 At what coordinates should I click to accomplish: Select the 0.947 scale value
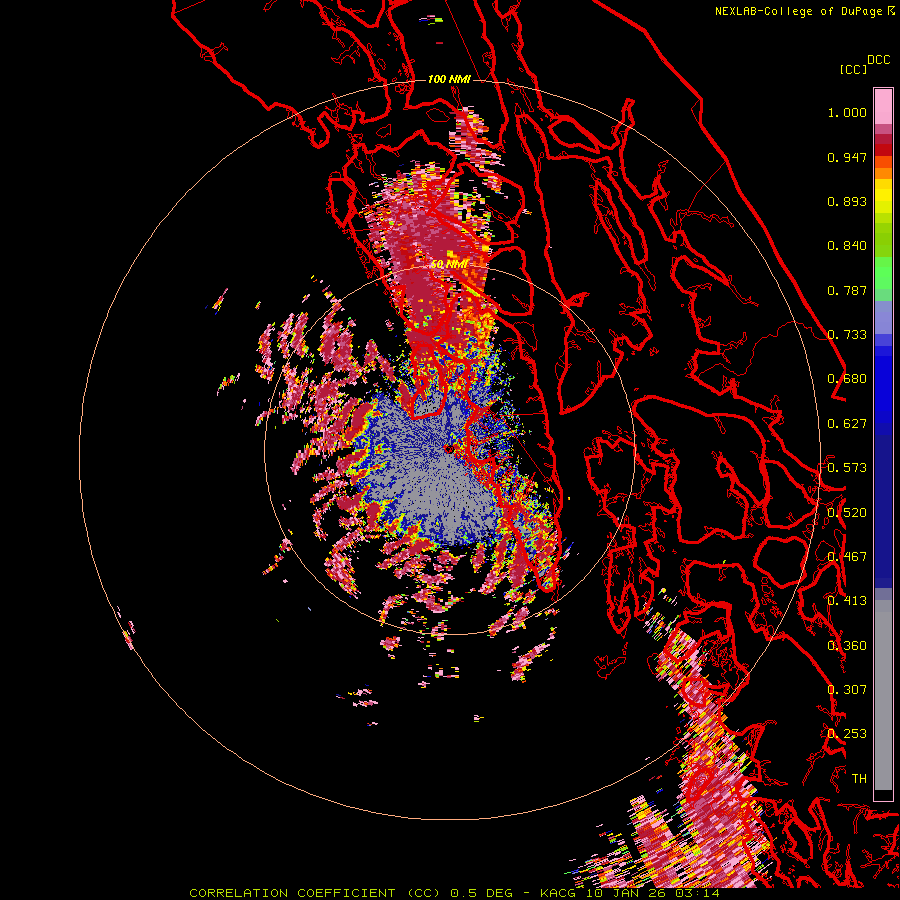pyautogui.click(x=847, y=157)
